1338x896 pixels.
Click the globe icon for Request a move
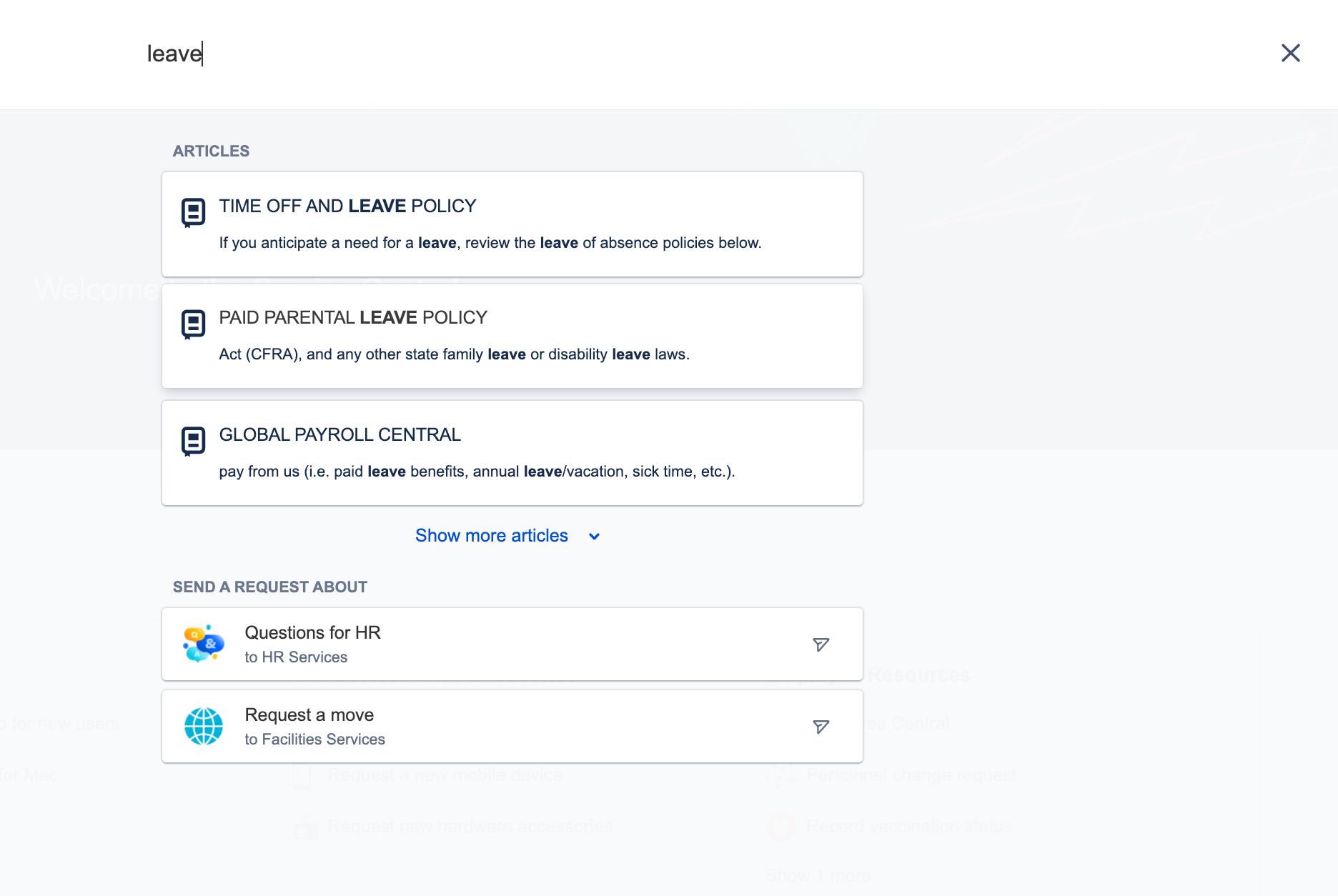203,726
